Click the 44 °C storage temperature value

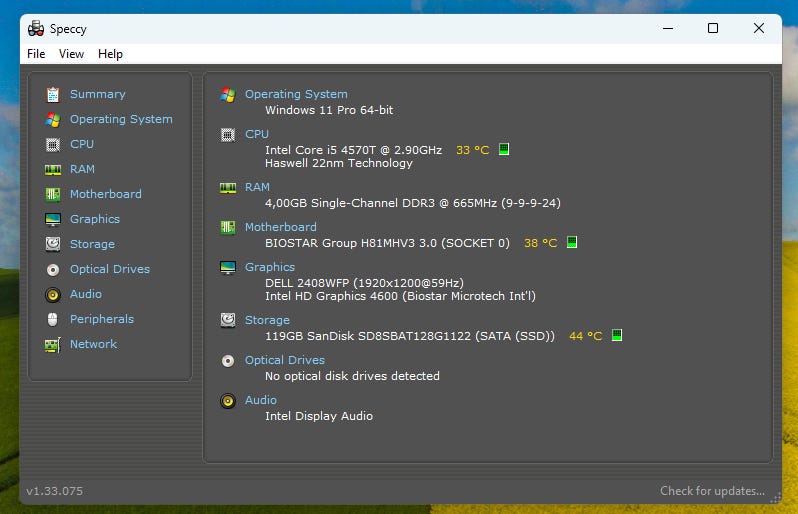pyautogui.click(x=585, y=336)
